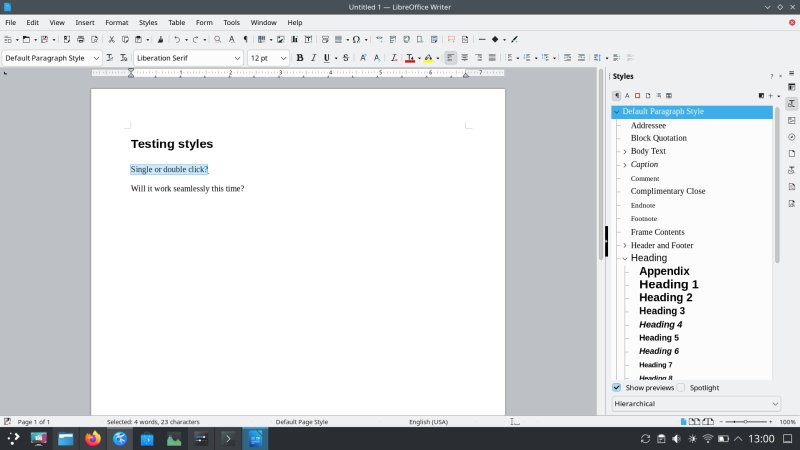Uncheck the Show previews checkbox
This screenshot has height=450, width=800.
(616, 387)
